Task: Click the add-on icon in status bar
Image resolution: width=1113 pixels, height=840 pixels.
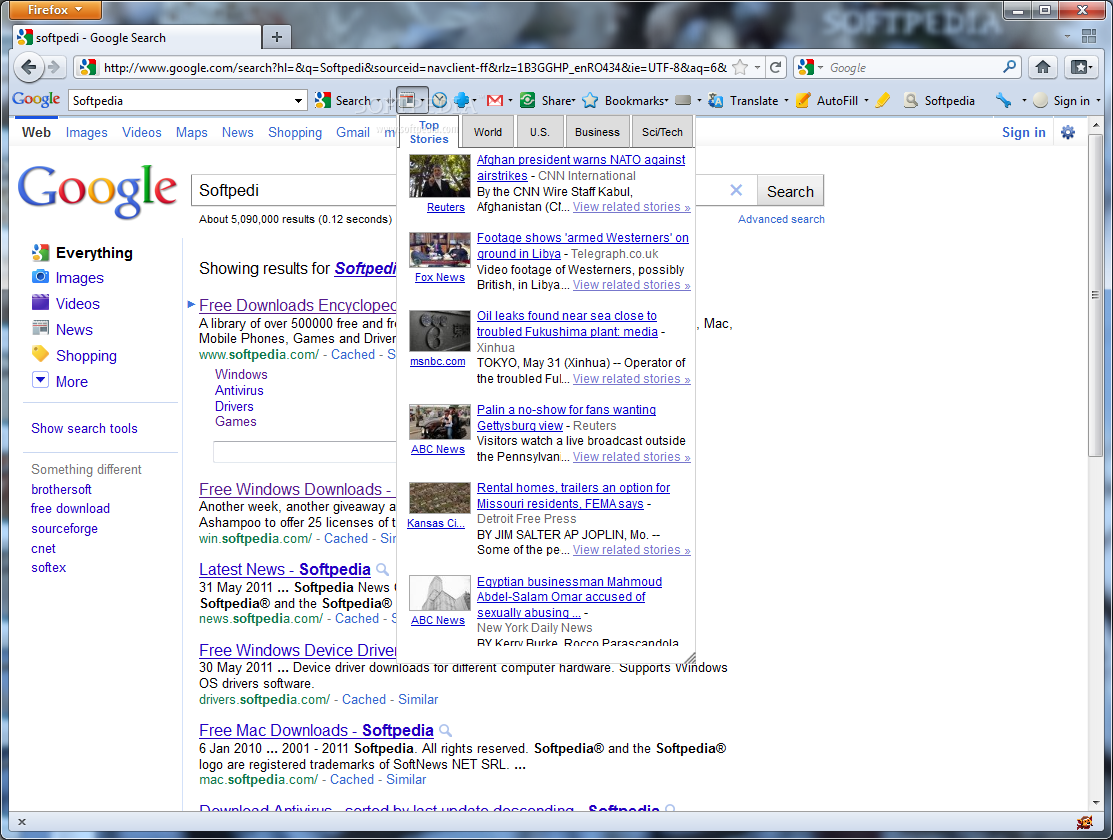Action: coord(1085,822)
